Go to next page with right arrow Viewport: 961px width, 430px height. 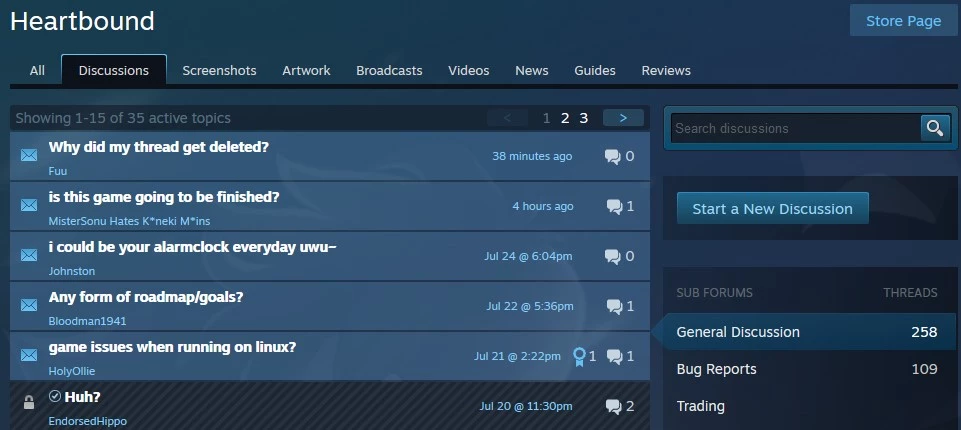click(623, 118)
